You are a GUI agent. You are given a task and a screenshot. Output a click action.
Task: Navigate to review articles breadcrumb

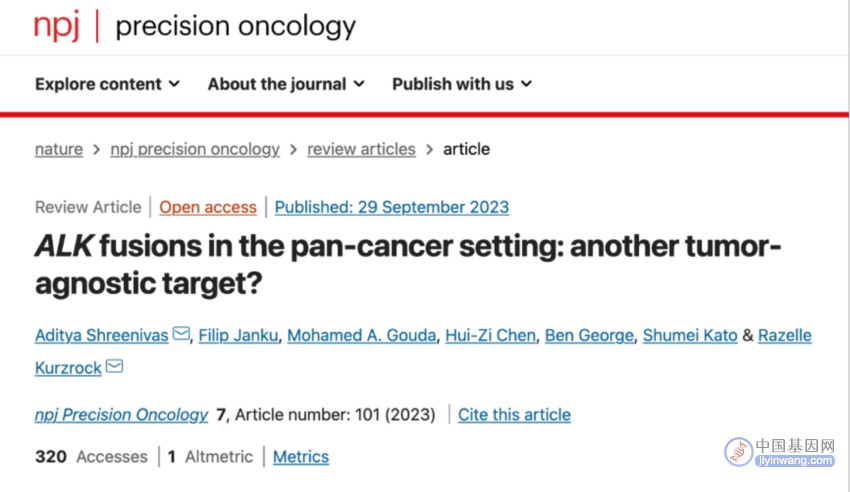point(362,149)
